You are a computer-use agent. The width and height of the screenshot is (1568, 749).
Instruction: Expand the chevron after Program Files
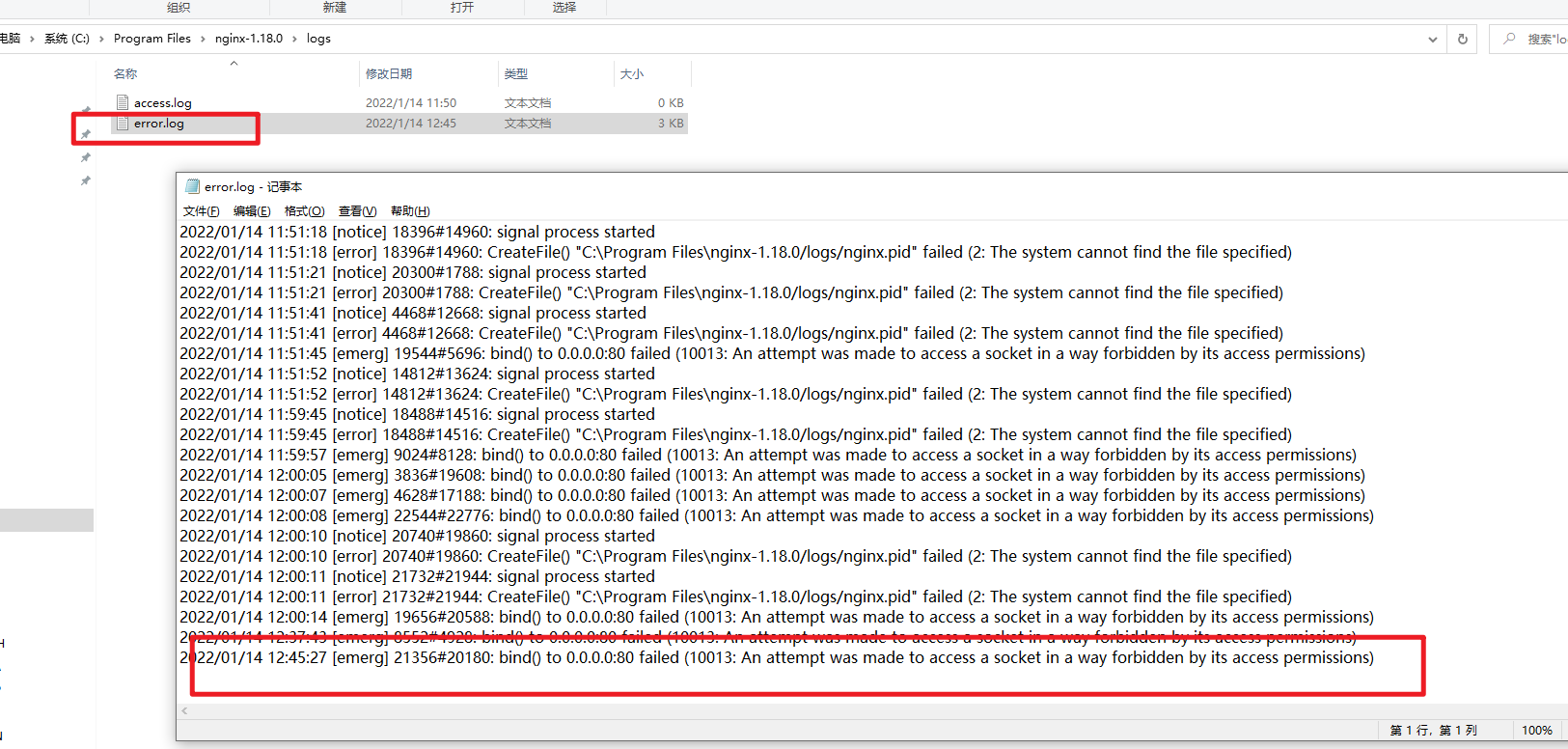(203, 39)
